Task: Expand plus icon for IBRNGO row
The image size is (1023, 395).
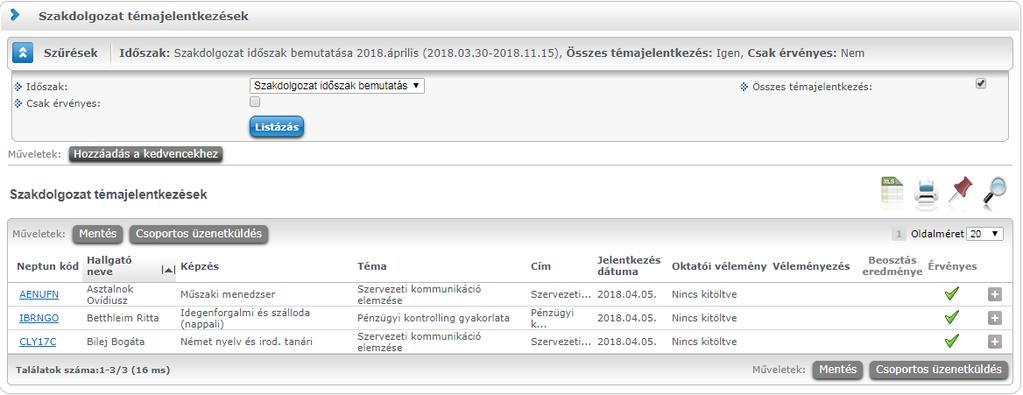Action: [994, 318]
